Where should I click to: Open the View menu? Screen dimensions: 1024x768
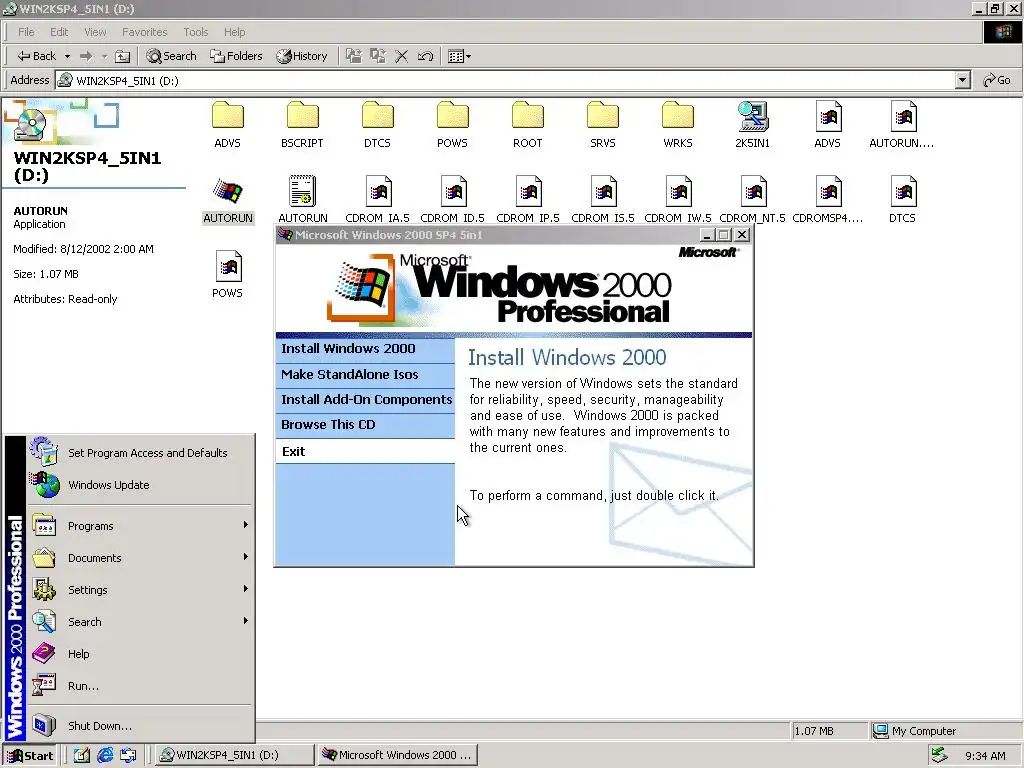[x=95, y=32]
